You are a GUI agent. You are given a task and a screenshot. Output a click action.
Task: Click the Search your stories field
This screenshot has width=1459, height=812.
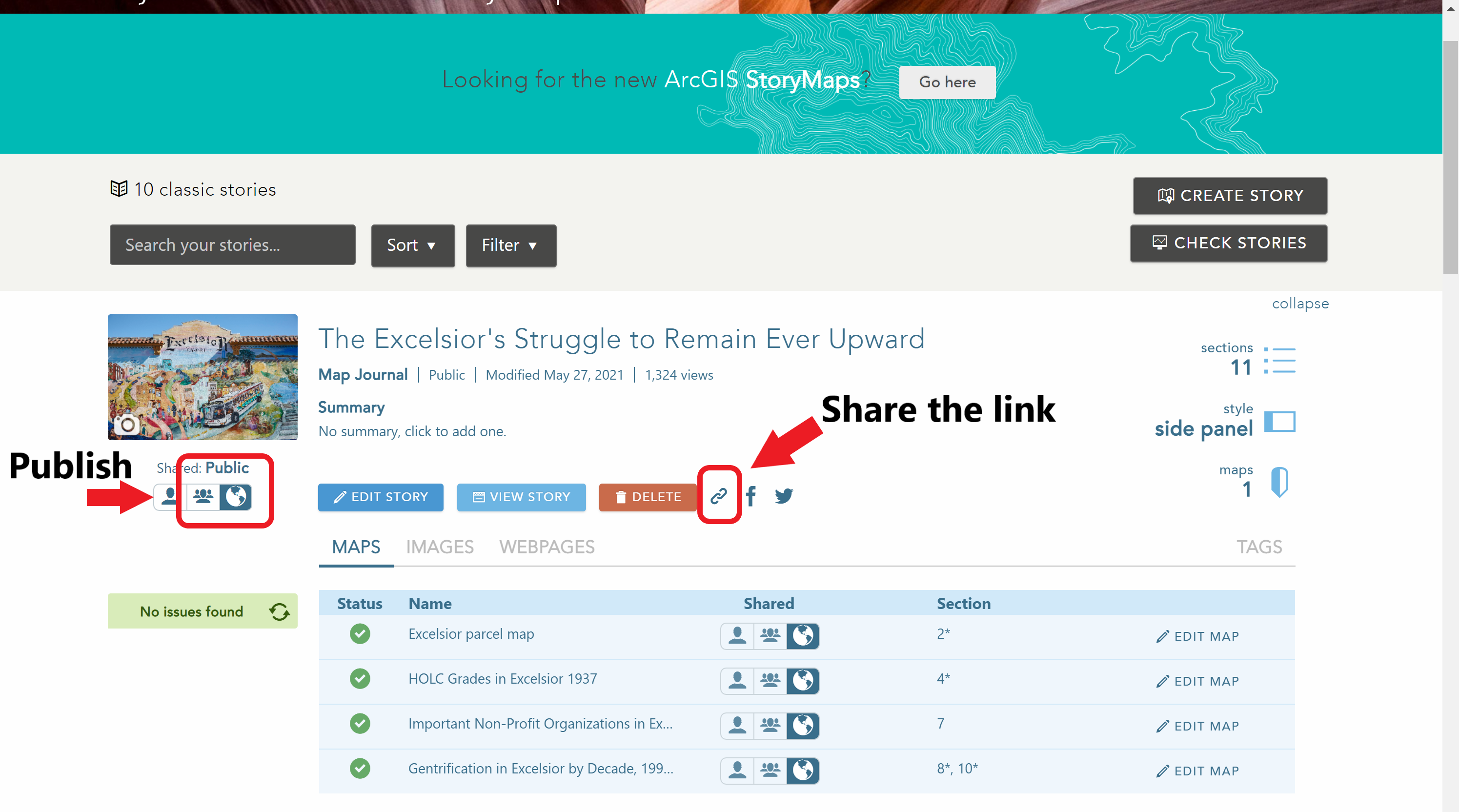(232, 245)
